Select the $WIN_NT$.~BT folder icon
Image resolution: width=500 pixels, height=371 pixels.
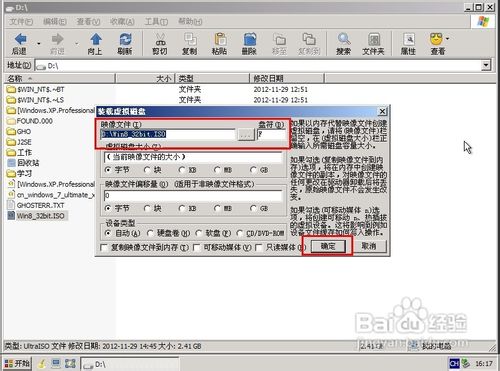tap(11, 89)
